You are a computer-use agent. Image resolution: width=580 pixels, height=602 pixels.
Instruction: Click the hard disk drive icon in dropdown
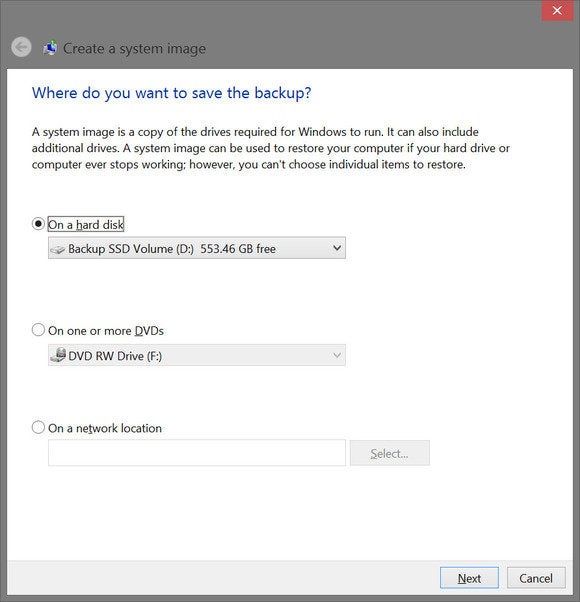[58, 249]
